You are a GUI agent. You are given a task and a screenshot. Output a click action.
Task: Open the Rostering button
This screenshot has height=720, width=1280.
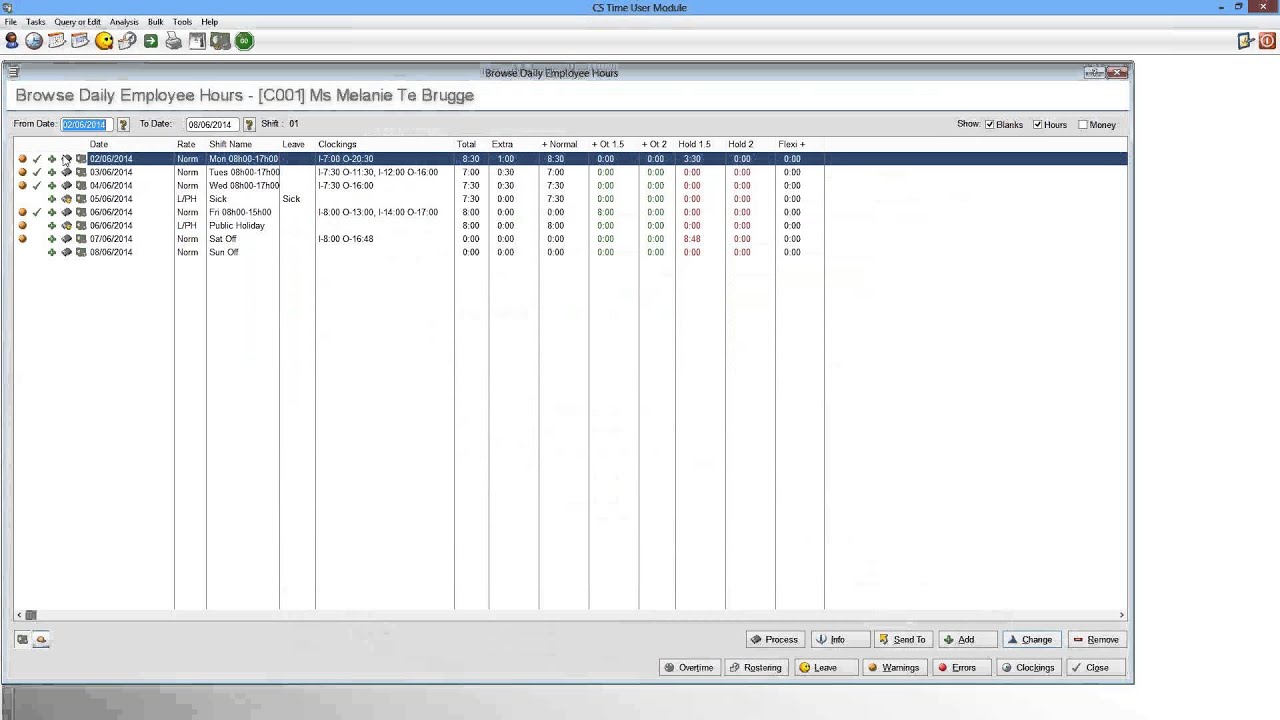point(756,668)
